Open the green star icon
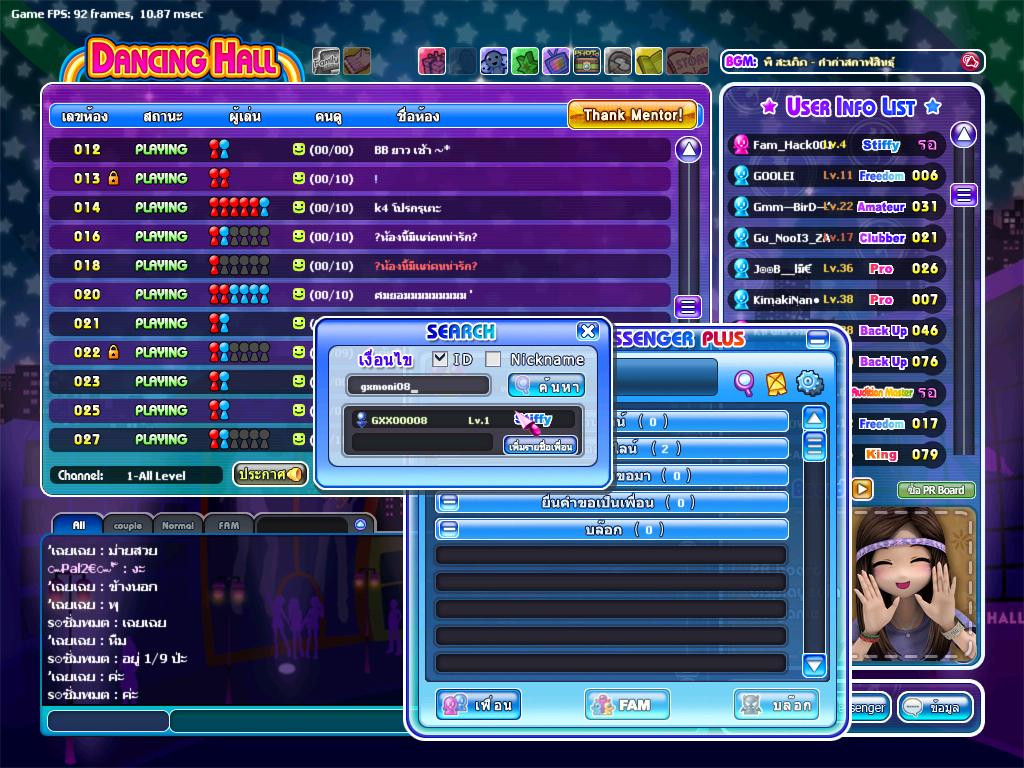 [525, 61]
